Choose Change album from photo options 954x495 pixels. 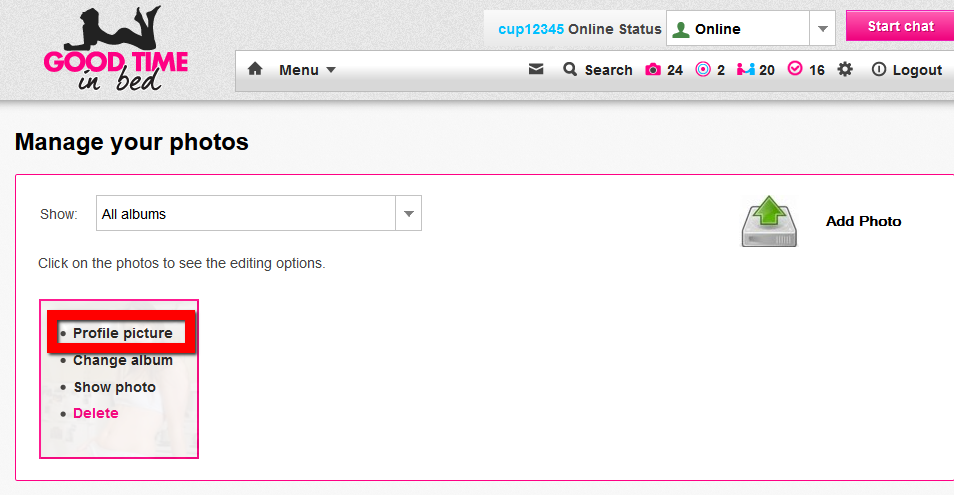click(122, 360)
